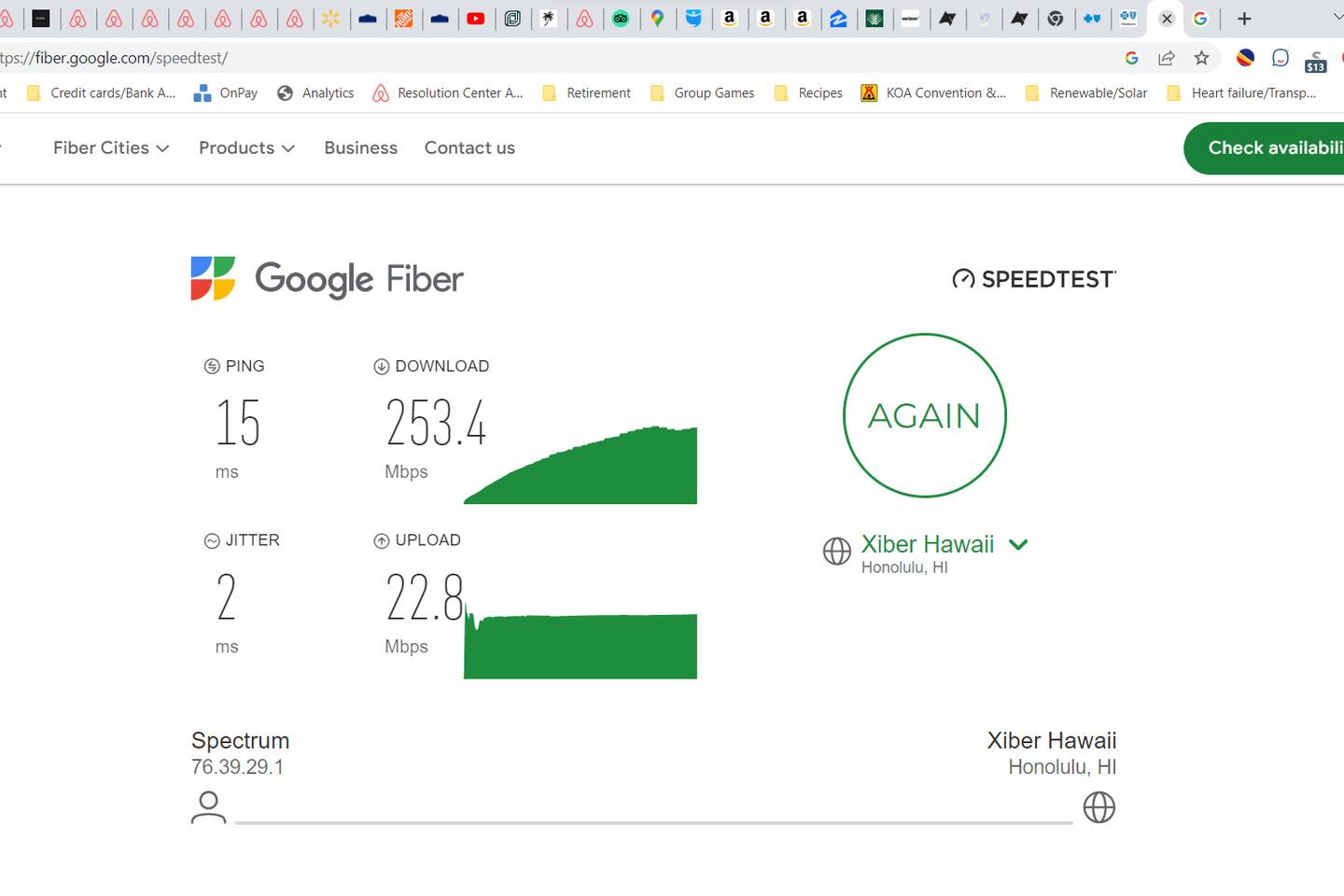Click the share page icon in address bar
This screenshot has width=1344, height=896.
[1167, 58]
